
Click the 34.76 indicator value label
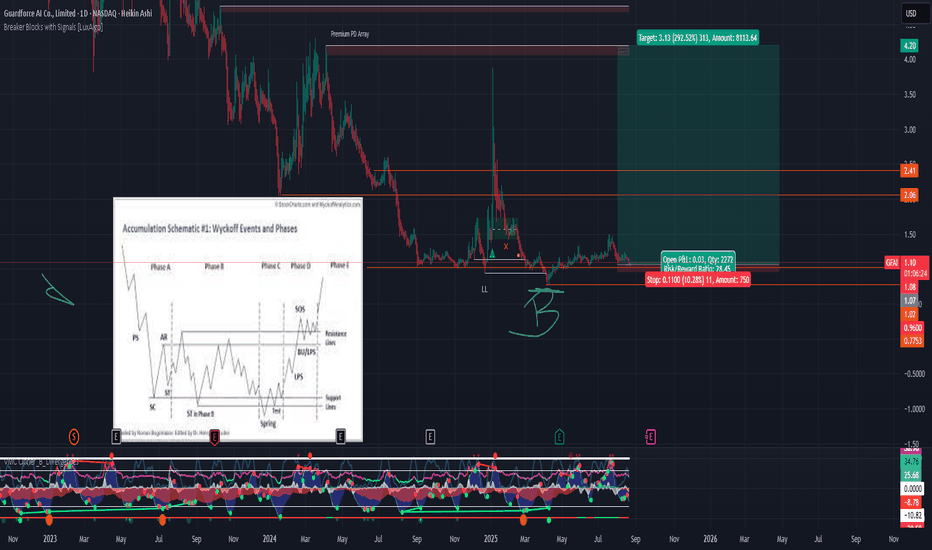(x=912, y=461)
